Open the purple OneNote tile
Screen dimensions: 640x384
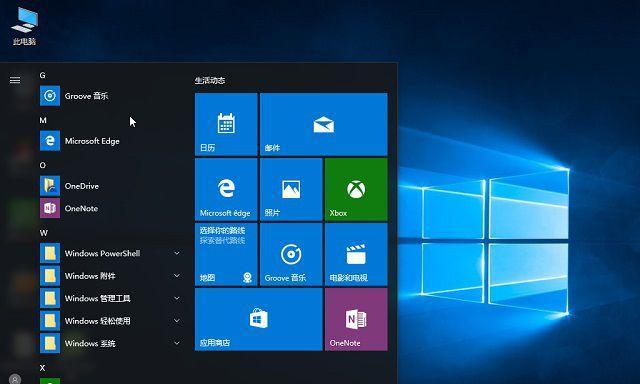click(356, 319)
